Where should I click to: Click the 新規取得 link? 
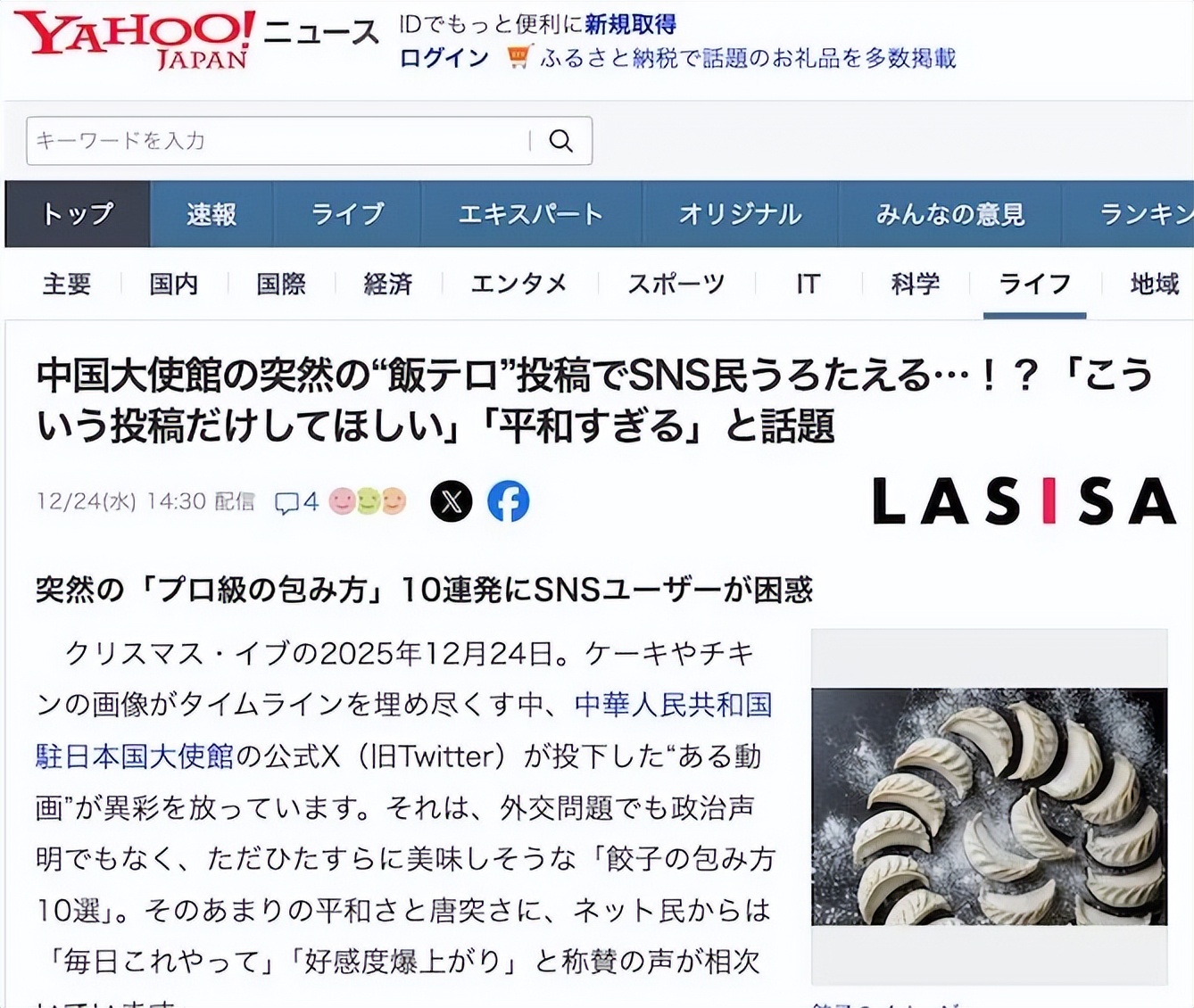point(631,24)
